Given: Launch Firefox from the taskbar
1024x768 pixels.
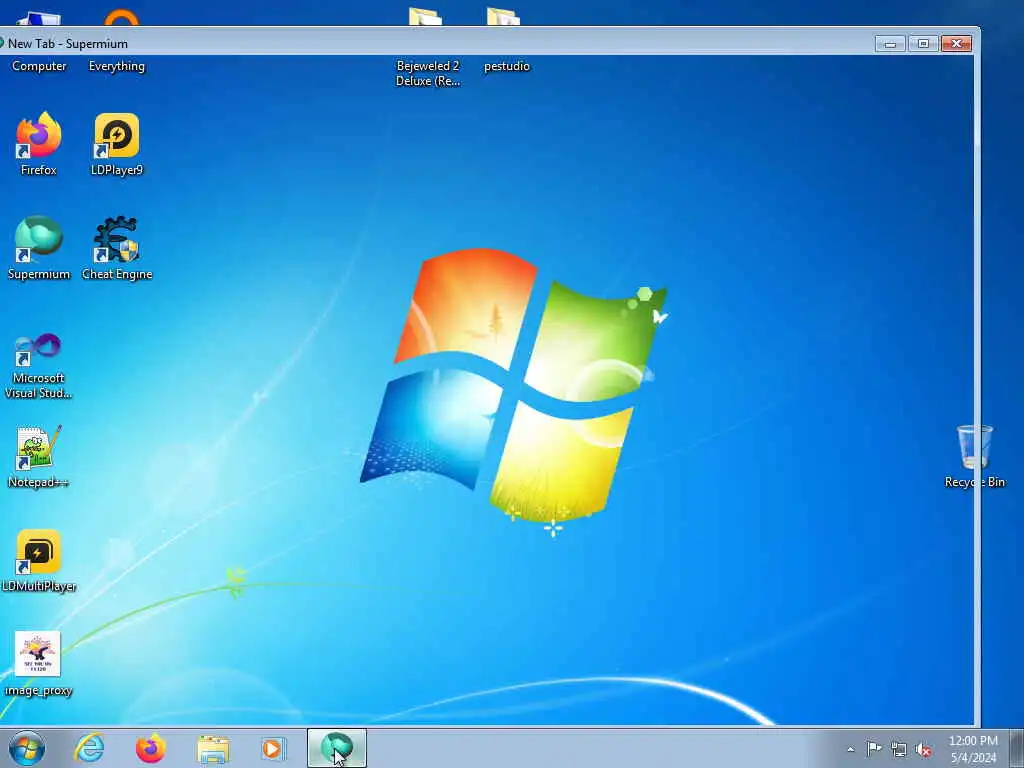Looking at the screenshot, I should pos(151,748).
